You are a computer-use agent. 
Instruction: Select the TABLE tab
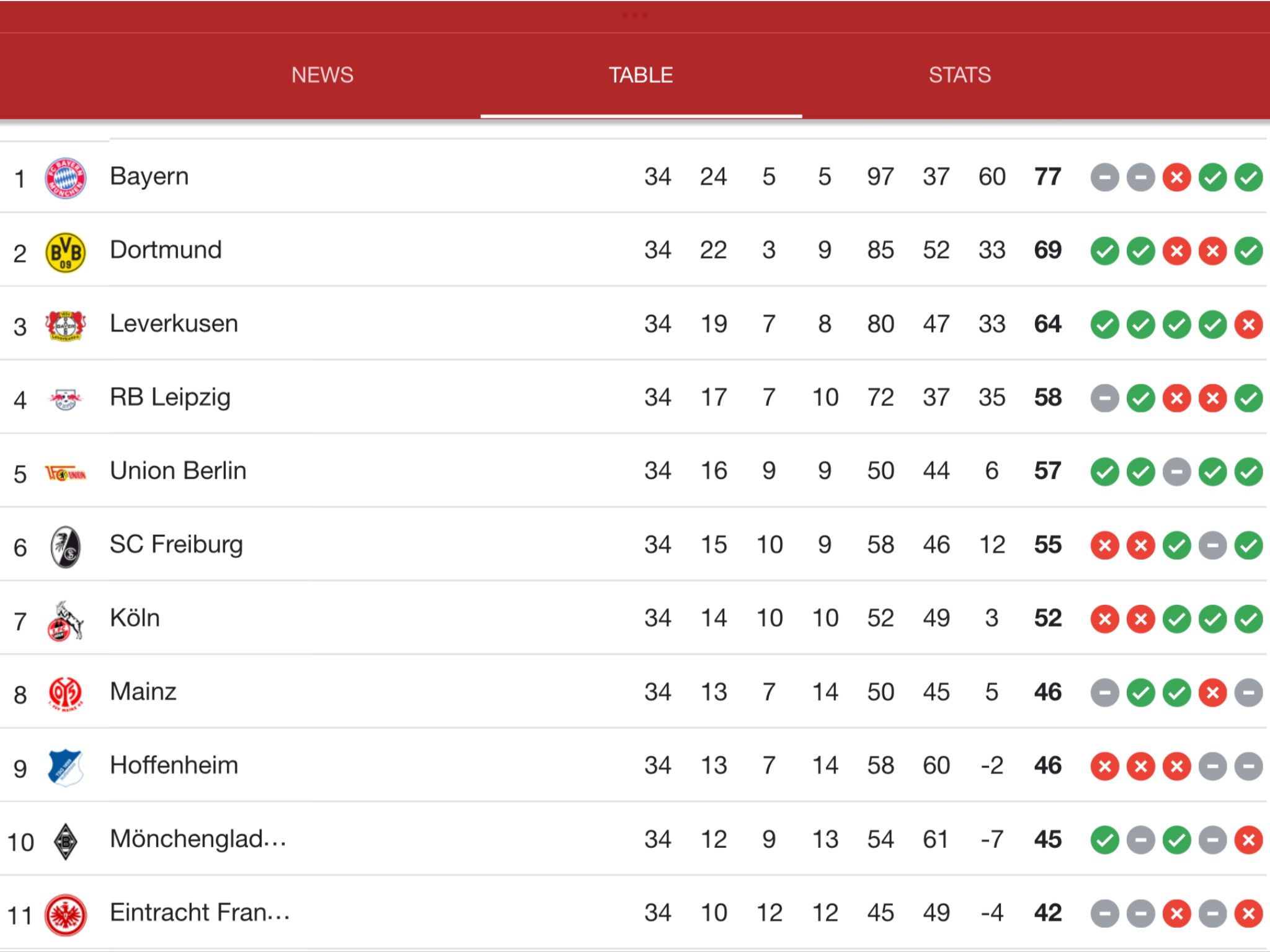tap(641, 75)
